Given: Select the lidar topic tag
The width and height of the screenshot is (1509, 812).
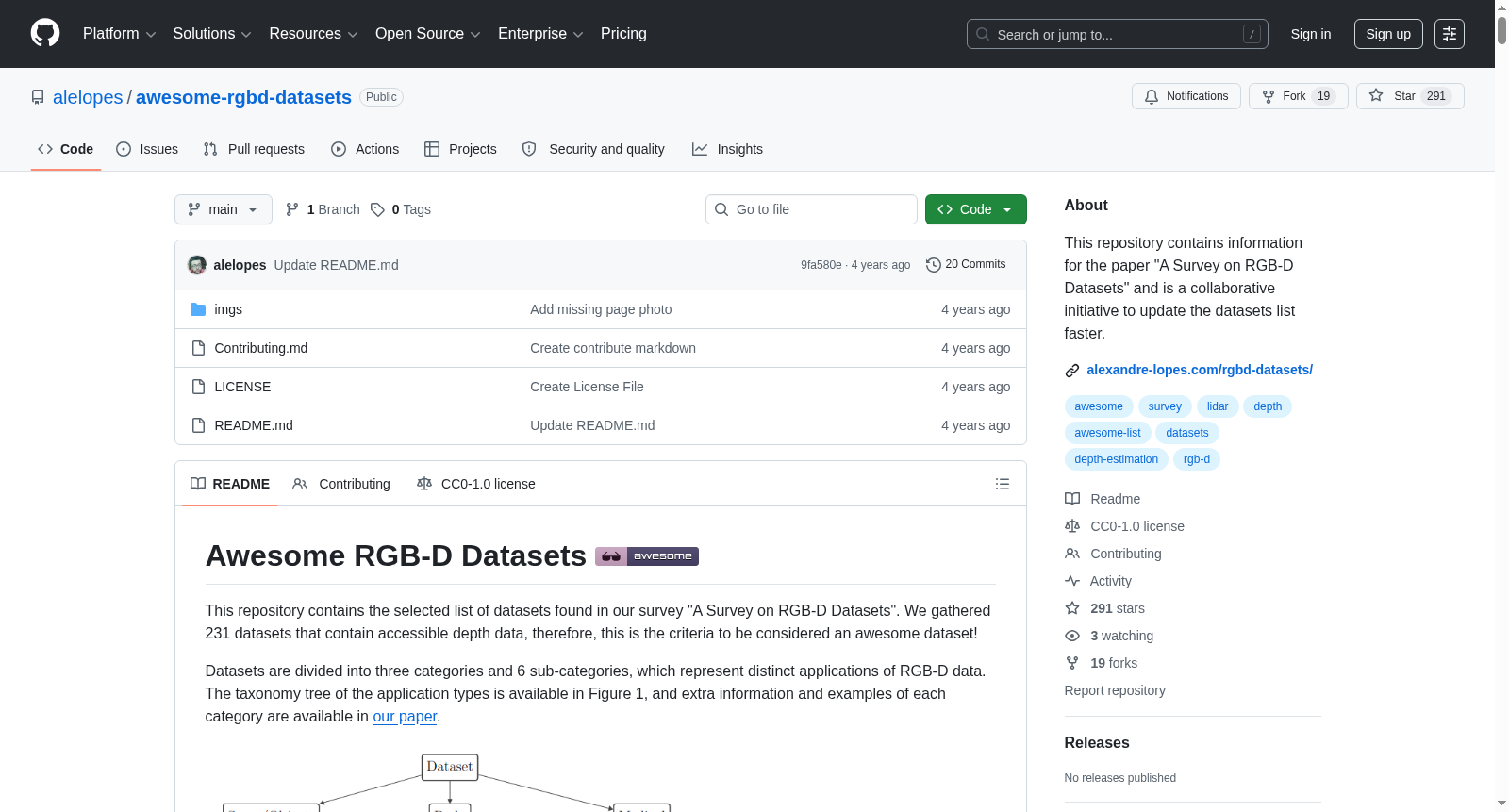Looking at the screenshot, I should (1218, 406).
